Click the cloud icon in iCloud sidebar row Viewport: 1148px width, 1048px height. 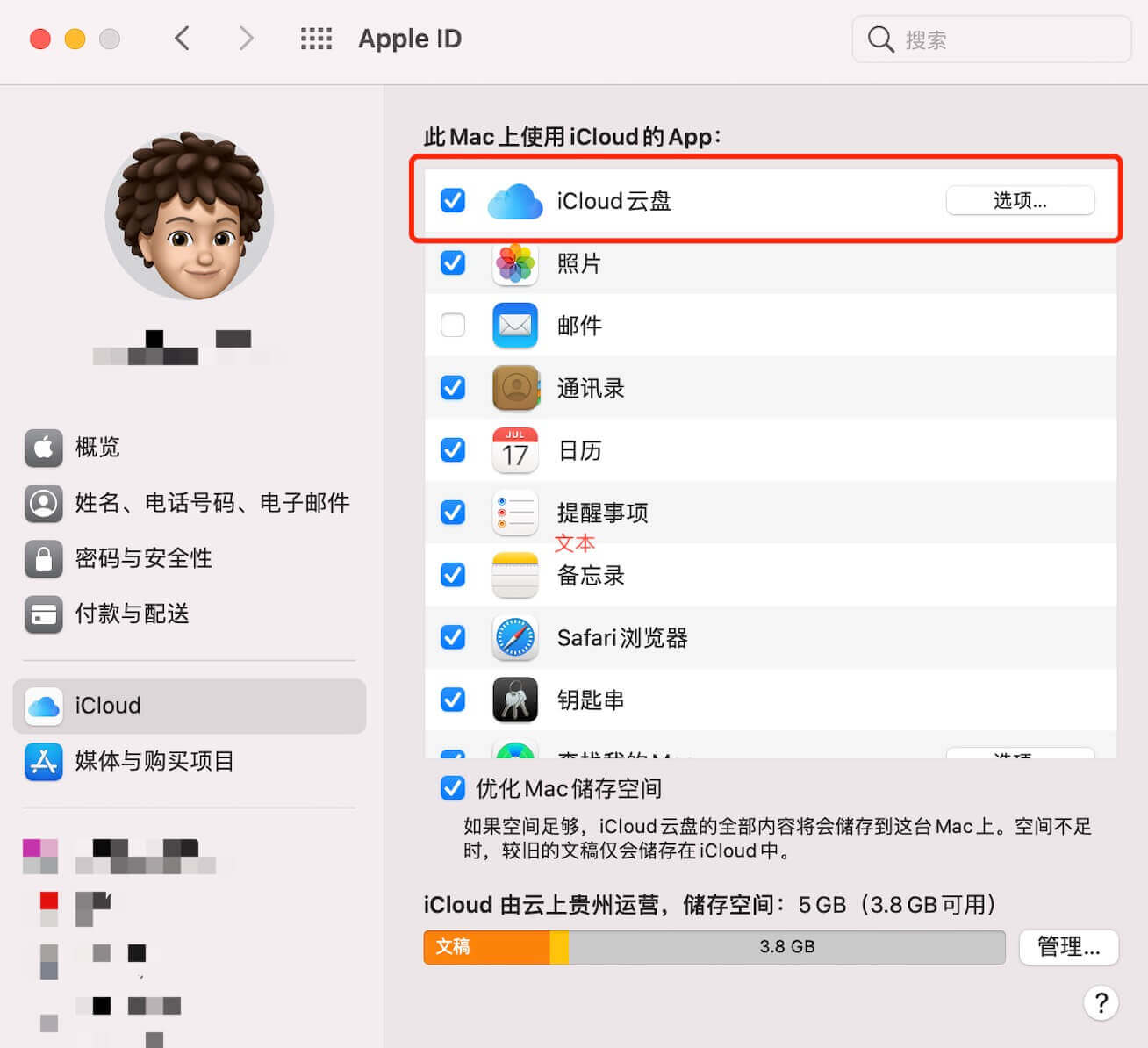pyautogui.click(x=44, y=706)
